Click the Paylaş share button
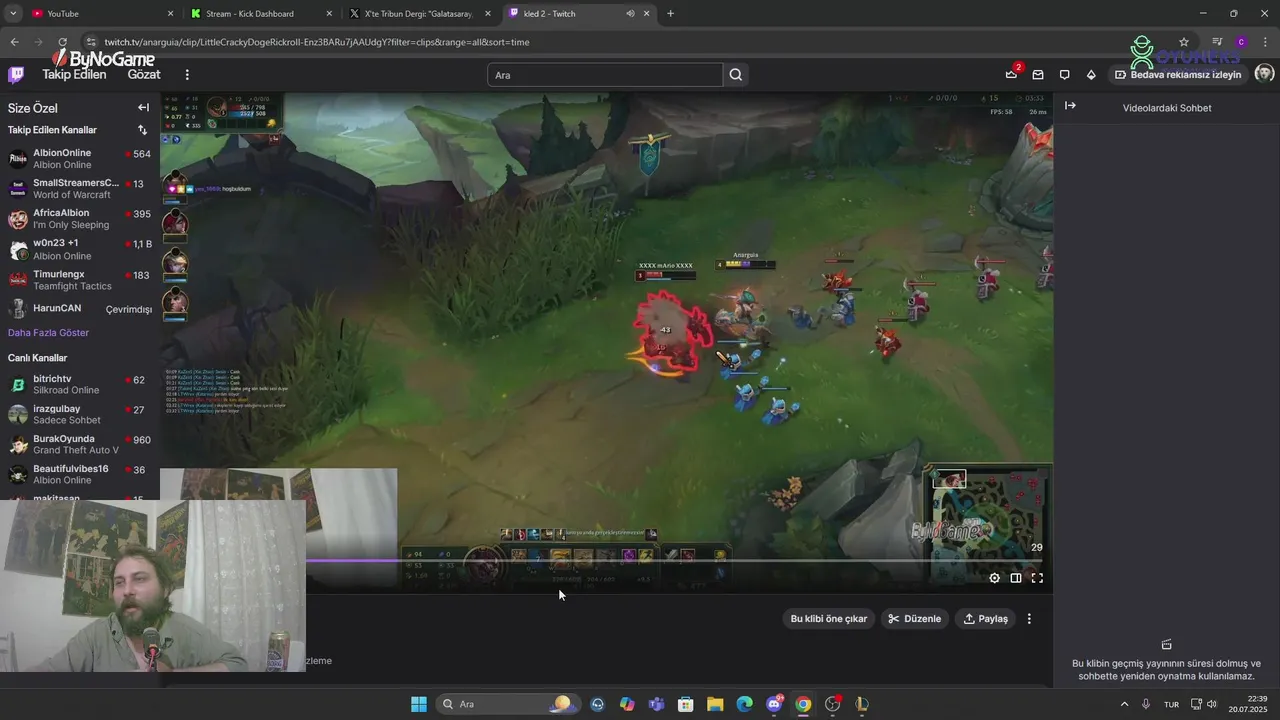 tap(986, 619)
